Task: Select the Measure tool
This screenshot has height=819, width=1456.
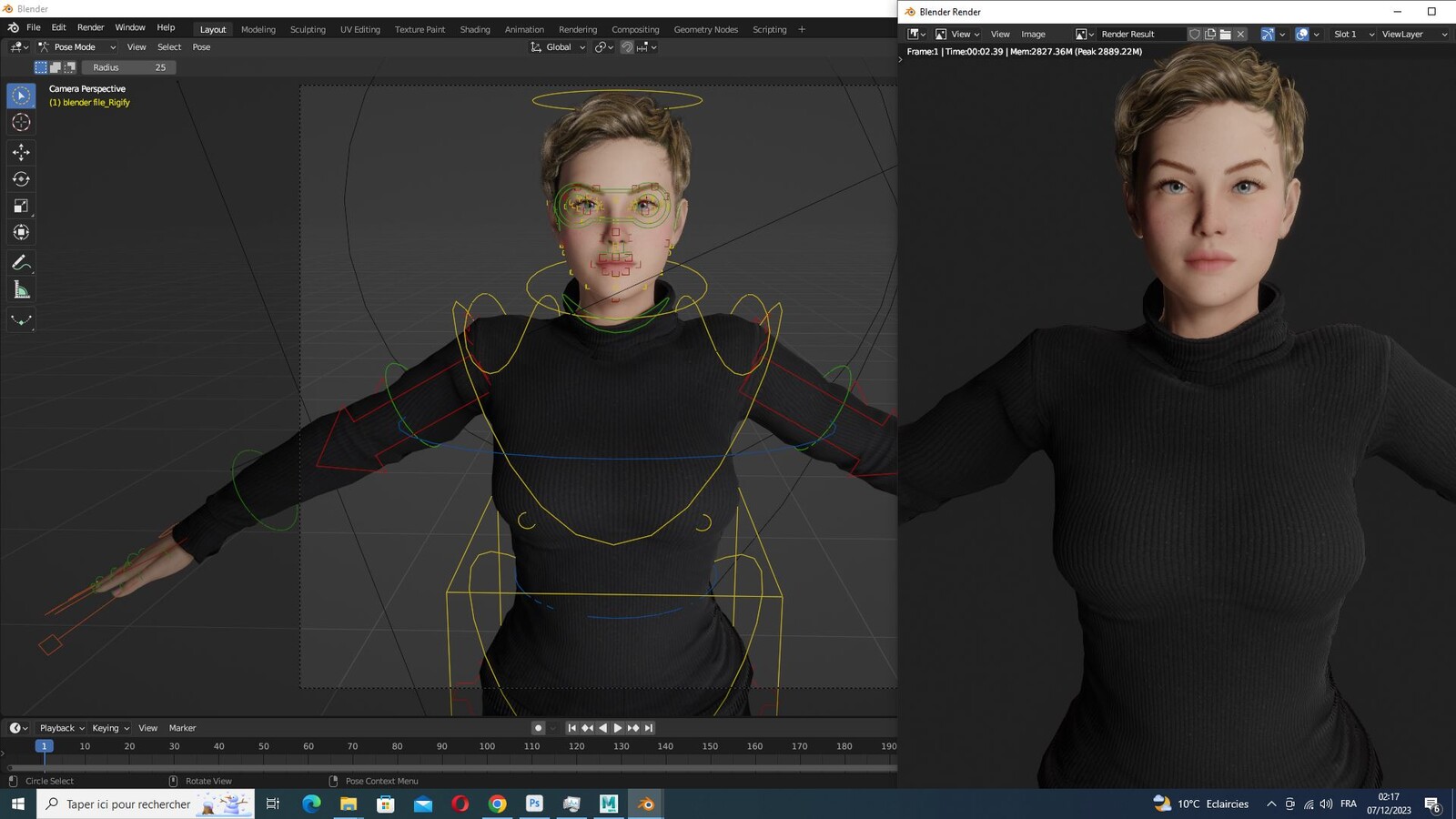Action: pyautogui.click(x=21, y=289)
